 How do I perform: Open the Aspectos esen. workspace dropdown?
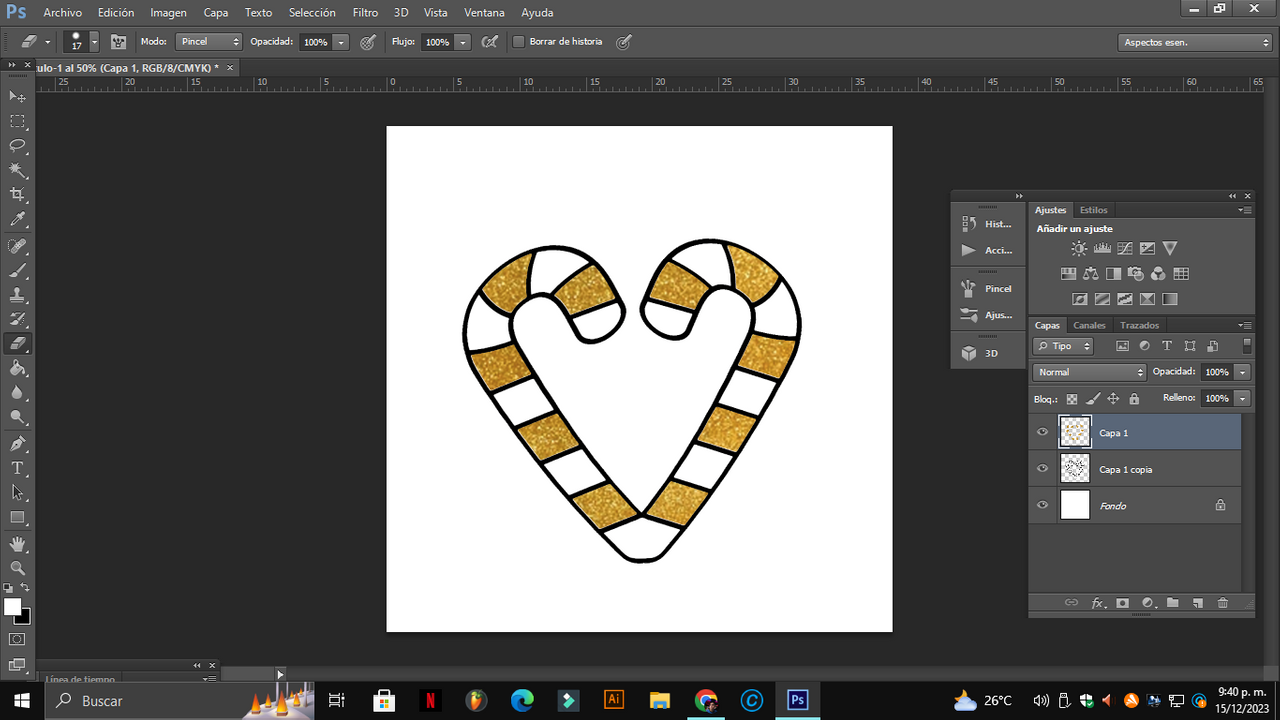point(1195,42)
